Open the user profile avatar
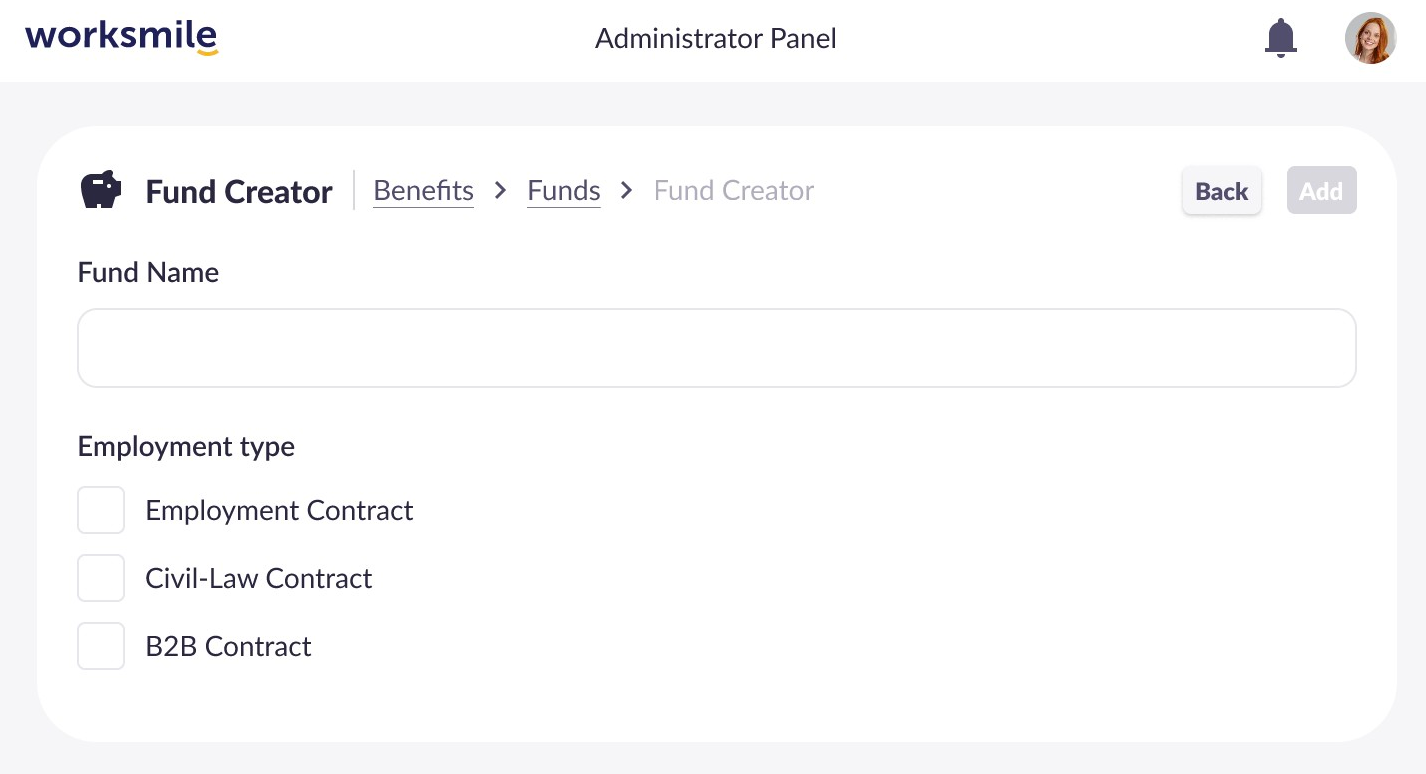This screenshot has height=774, width=1426. (1370, 39)
